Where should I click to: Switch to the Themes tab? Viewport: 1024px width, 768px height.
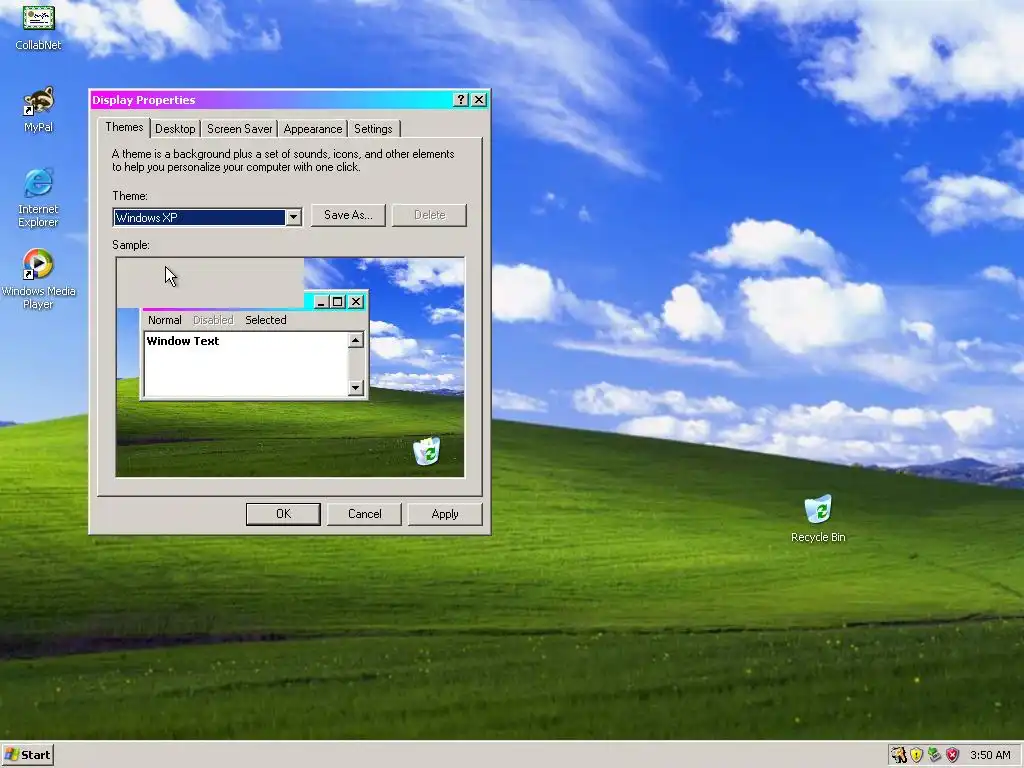click(x=124, y=127)
